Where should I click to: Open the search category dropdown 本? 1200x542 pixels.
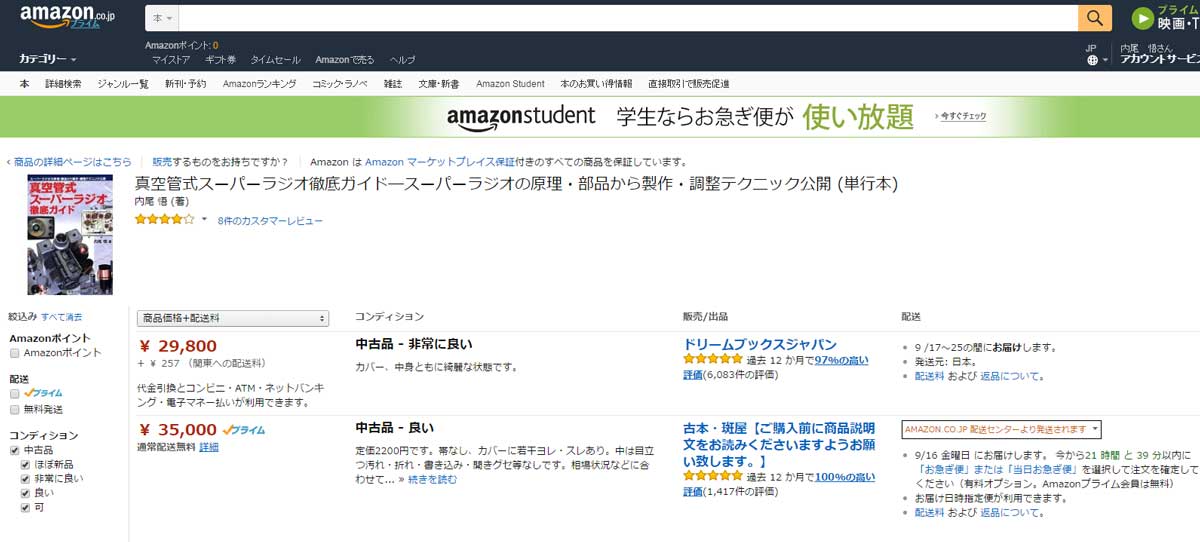click(162, 18)
